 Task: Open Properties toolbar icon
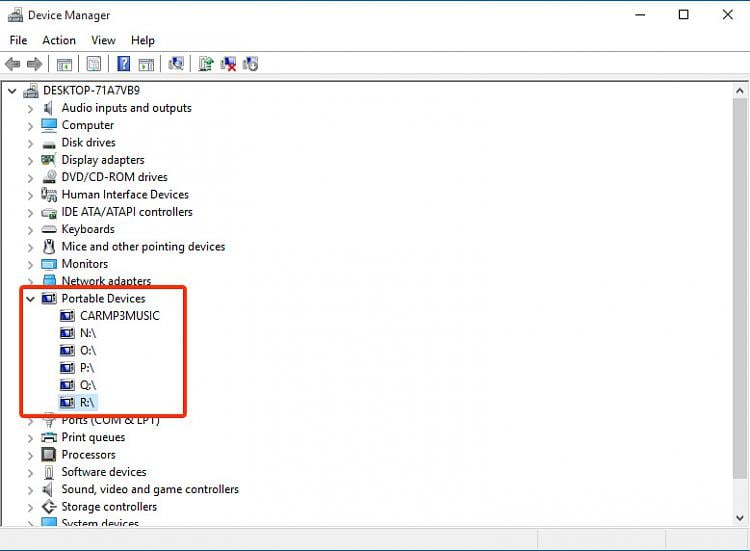coord(94,64)
